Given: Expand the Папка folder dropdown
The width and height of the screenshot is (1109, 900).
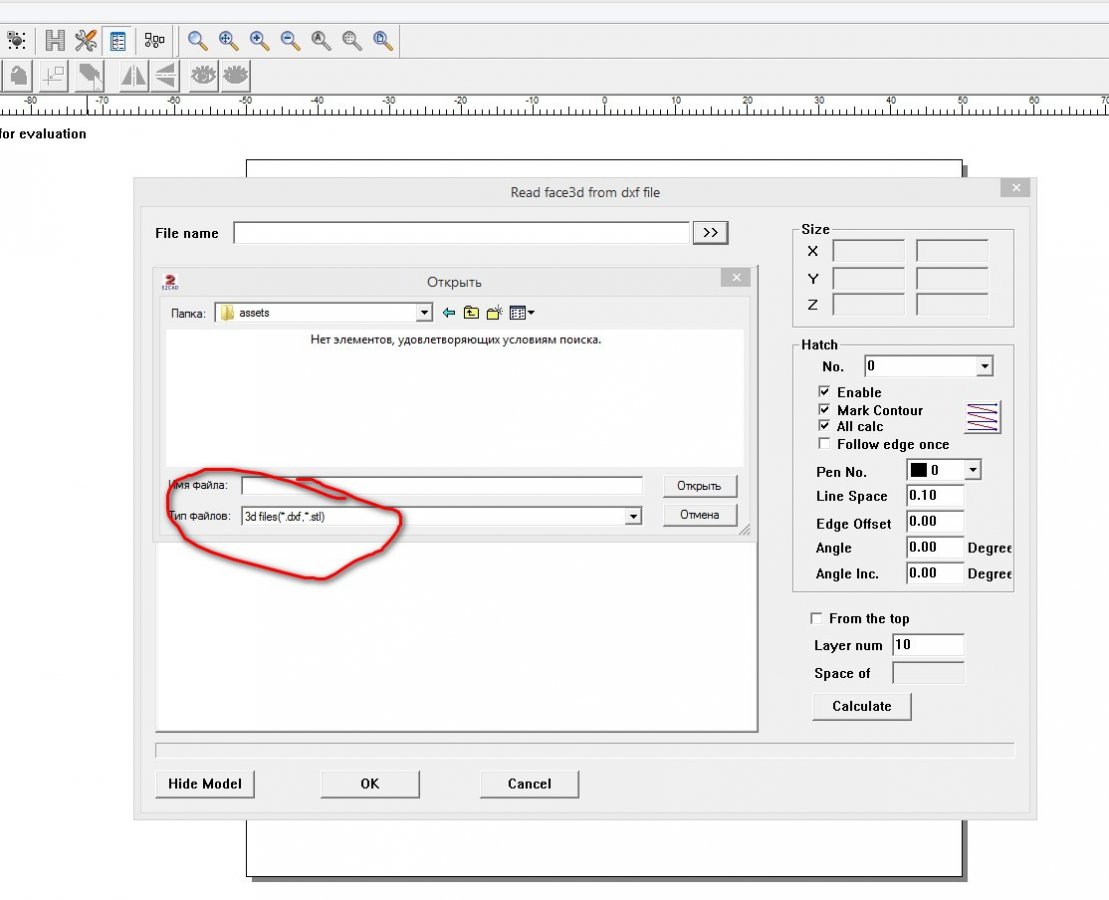Looking at the screenshot, I should (424, 313).
